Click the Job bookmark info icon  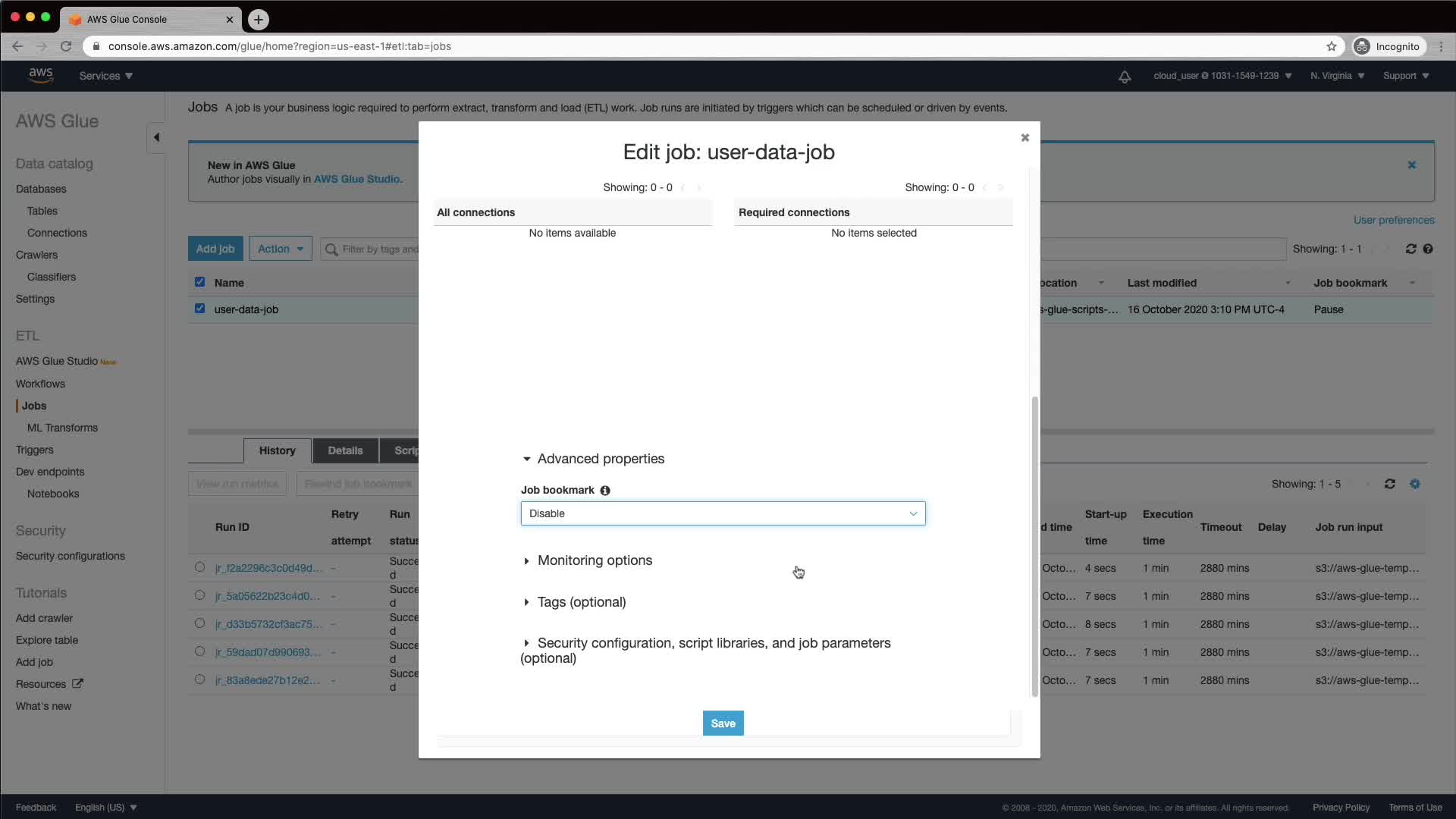[605, 491]
